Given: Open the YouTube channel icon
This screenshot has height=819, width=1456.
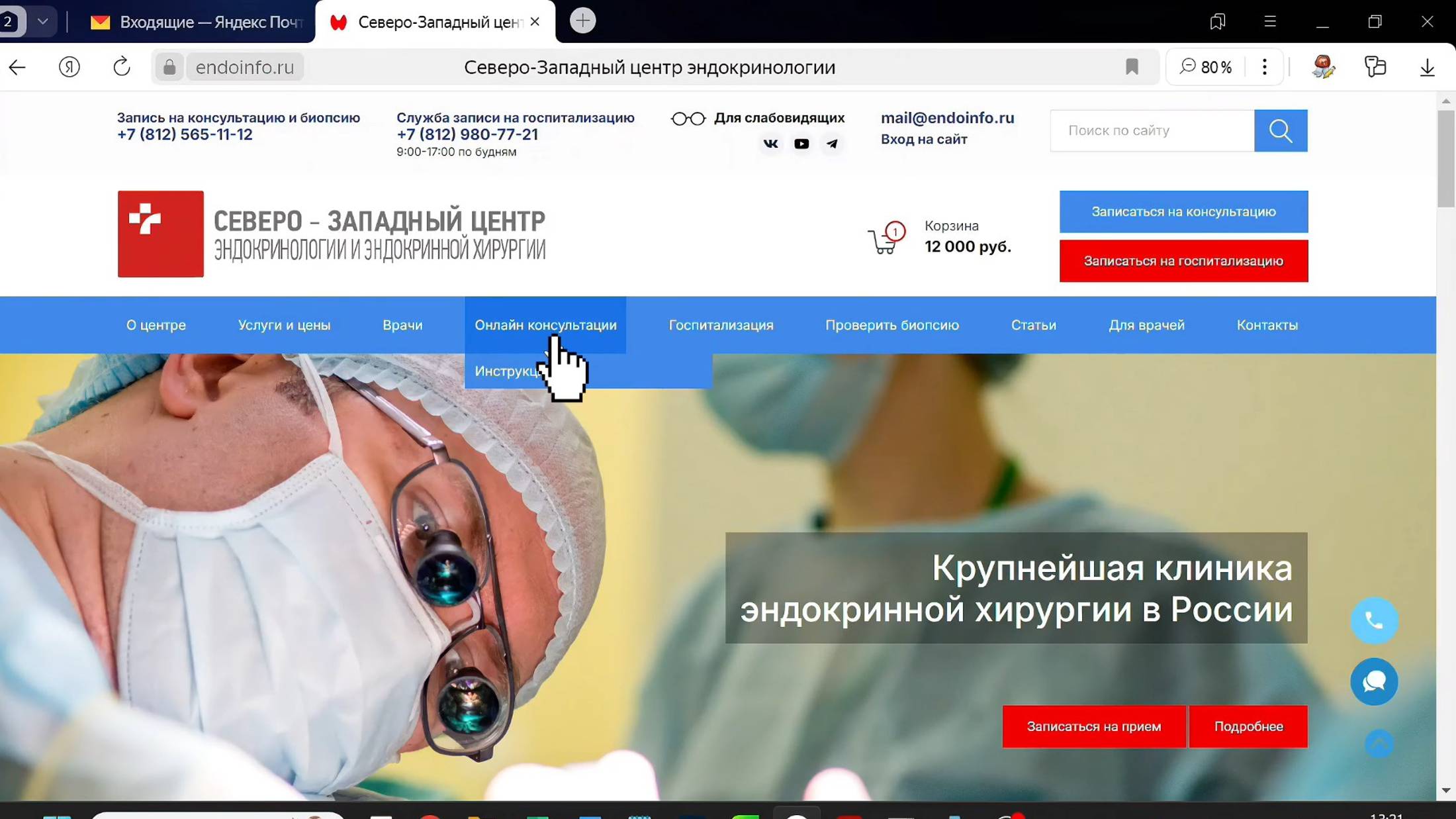Looking at the screenshot, I should tap(801, 144).
